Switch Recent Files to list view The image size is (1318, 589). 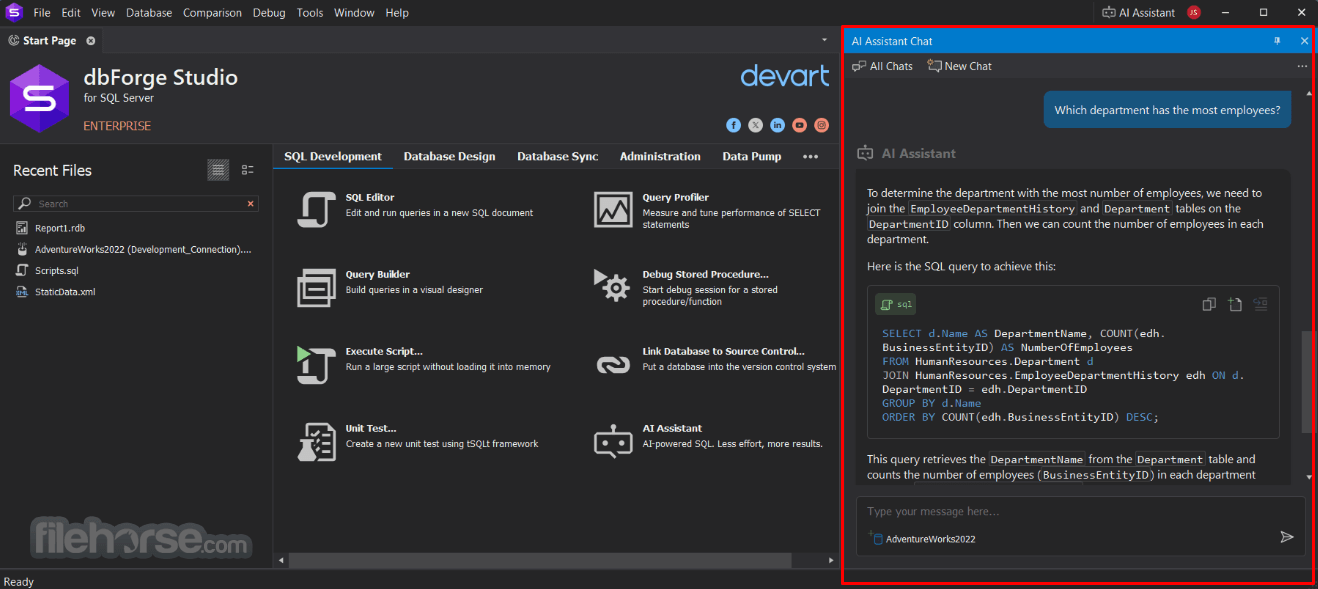[x=218, y=170]
